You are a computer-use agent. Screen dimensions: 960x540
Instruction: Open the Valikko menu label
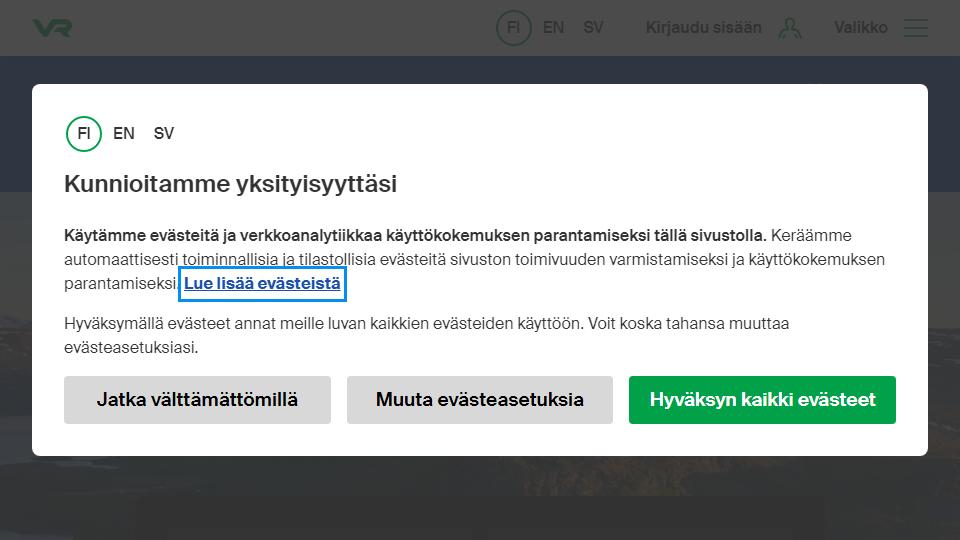click(x=861, y=28)
